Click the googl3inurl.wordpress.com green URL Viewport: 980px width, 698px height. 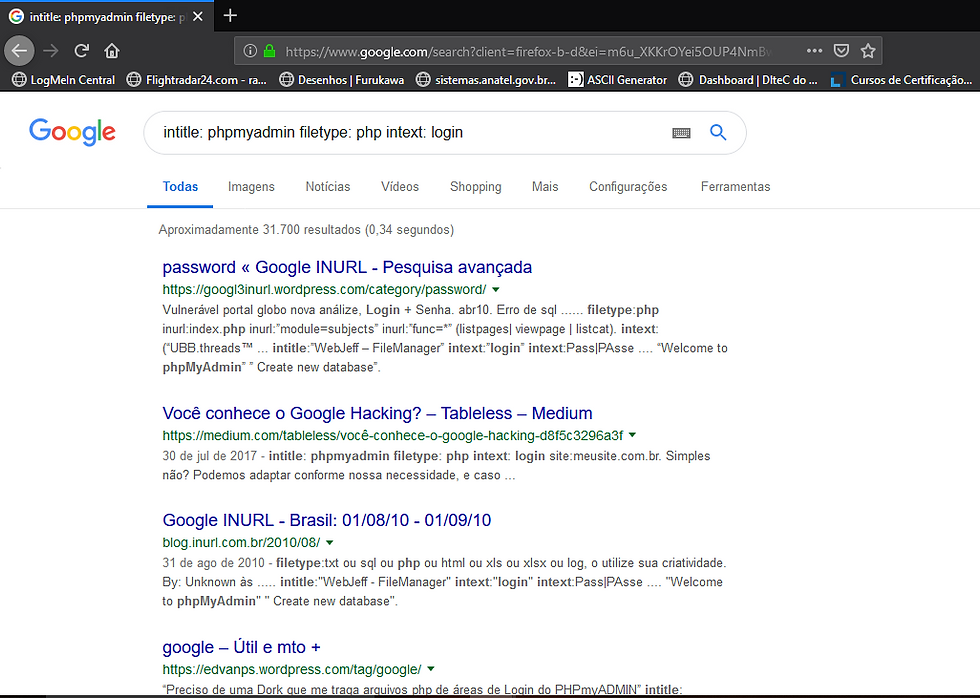(x=324, y=290)
